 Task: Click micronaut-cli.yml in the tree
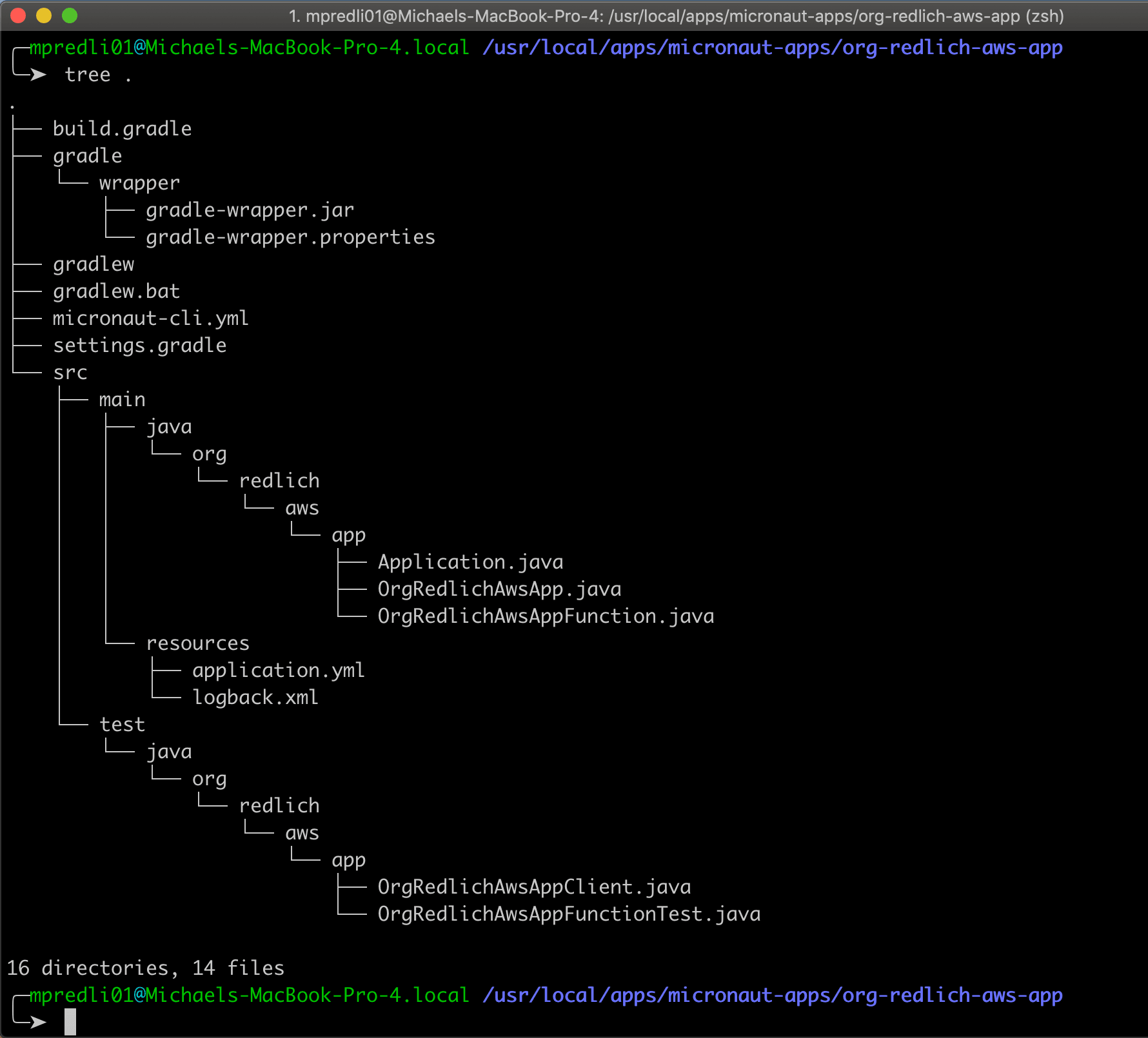[x=150, y=318]
